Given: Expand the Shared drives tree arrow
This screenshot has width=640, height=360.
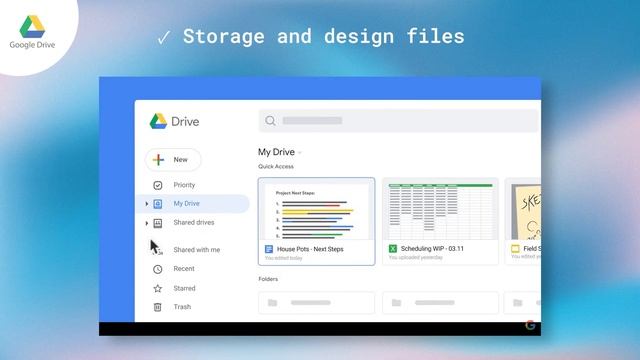Looking at the screenshot, I should click(x=147, y=223).
